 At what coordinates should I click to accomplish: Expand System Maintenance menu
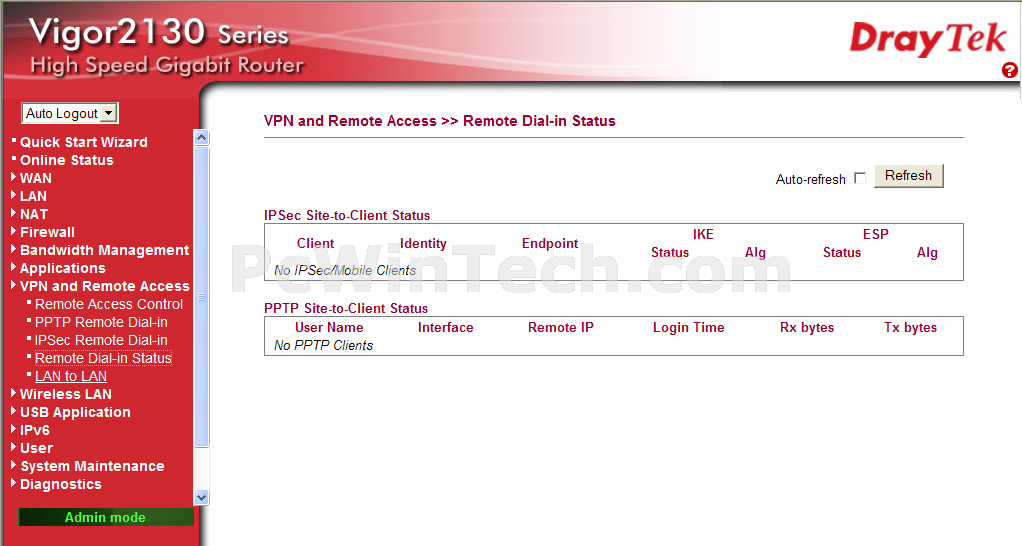[x=92, y=467]
